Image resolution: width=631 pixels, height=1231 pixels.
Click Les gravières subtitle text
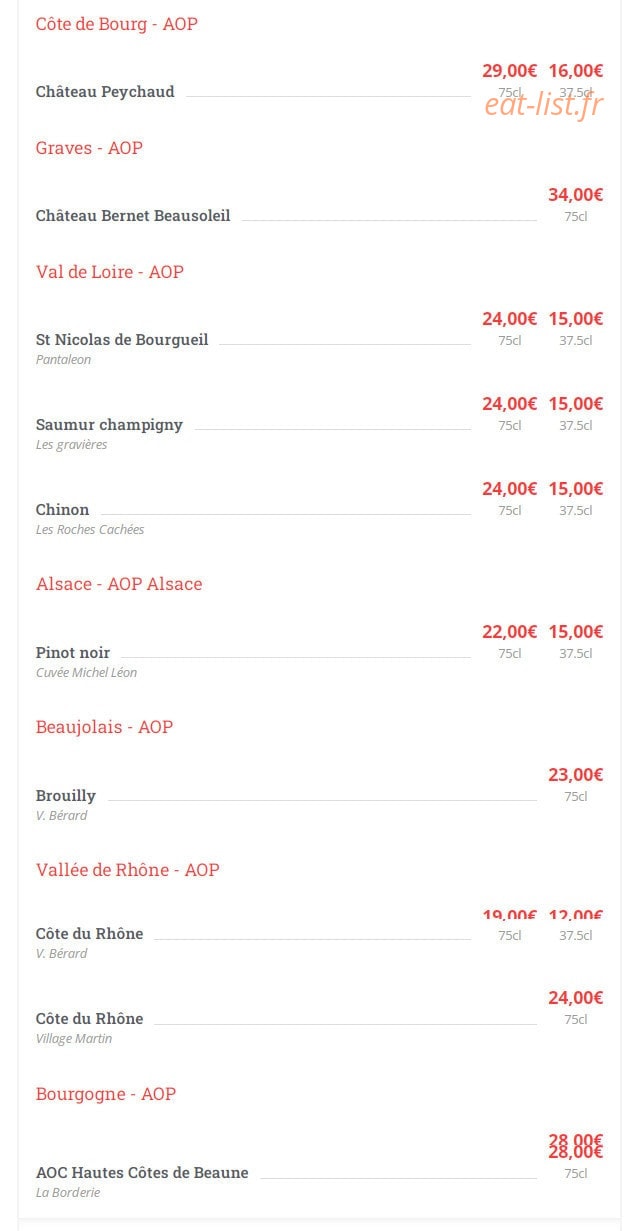(x=71, y=445)
